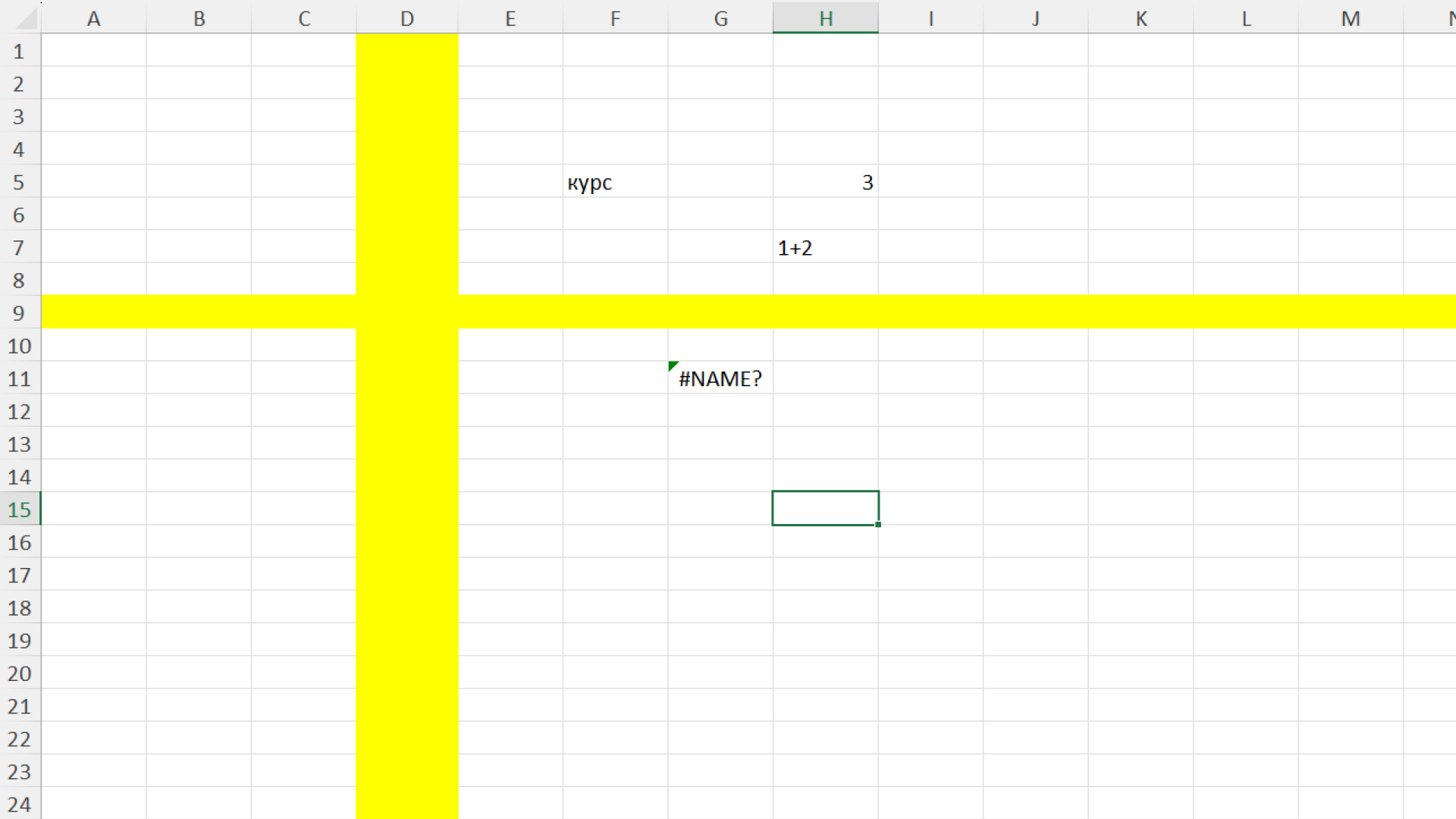This screenshot has height=819, width=1456.
Task: Select column D header
Action: 407,18
